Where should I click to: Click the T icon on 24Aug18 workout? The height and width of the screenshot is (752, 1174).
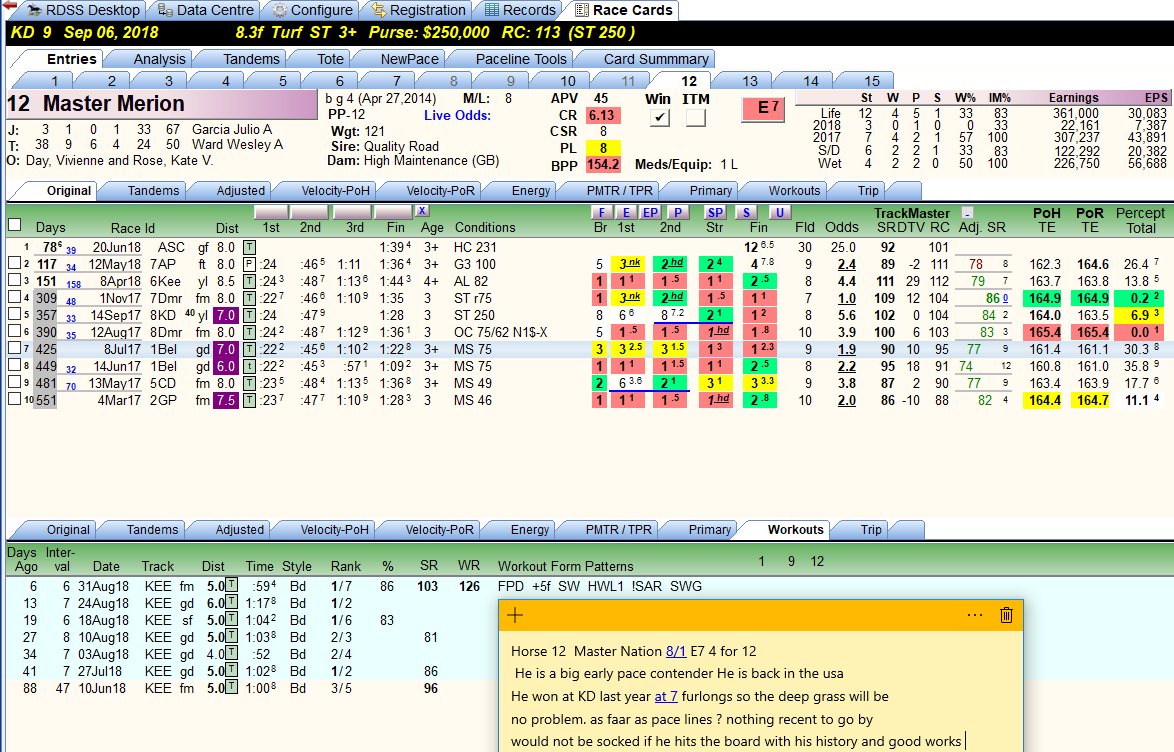[x=232, y=602]
